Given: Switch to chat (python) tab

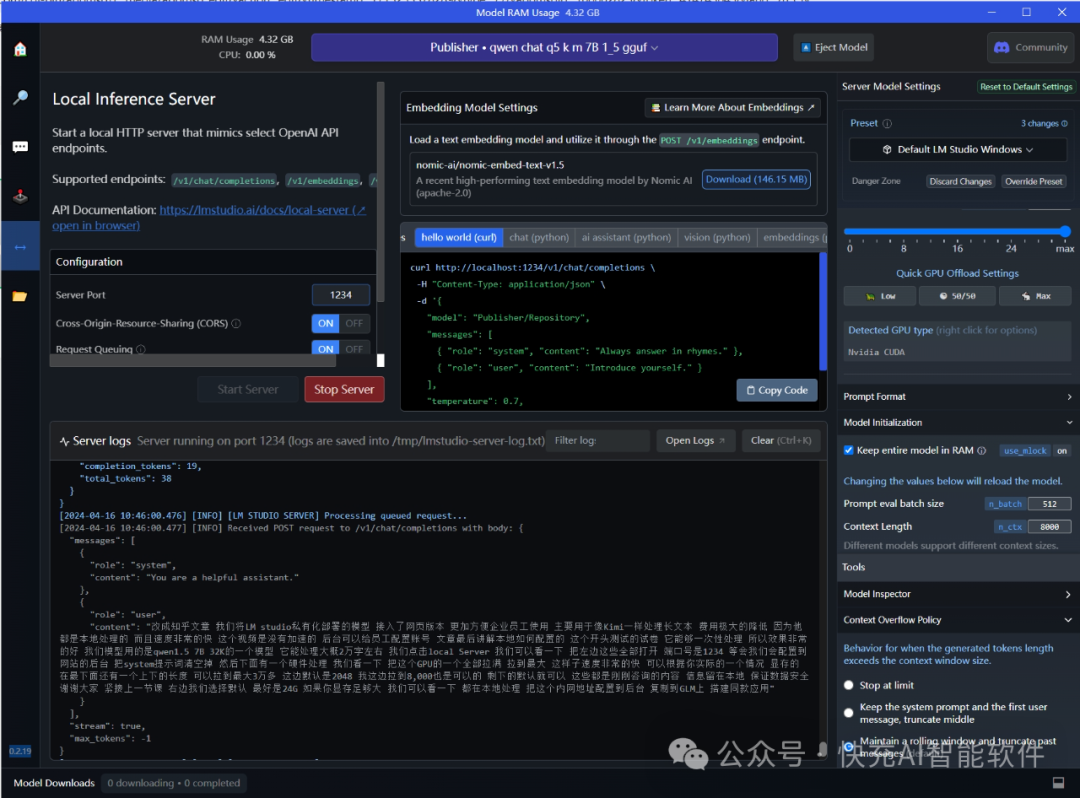Looking at the screenshot, I should point(539,238).
